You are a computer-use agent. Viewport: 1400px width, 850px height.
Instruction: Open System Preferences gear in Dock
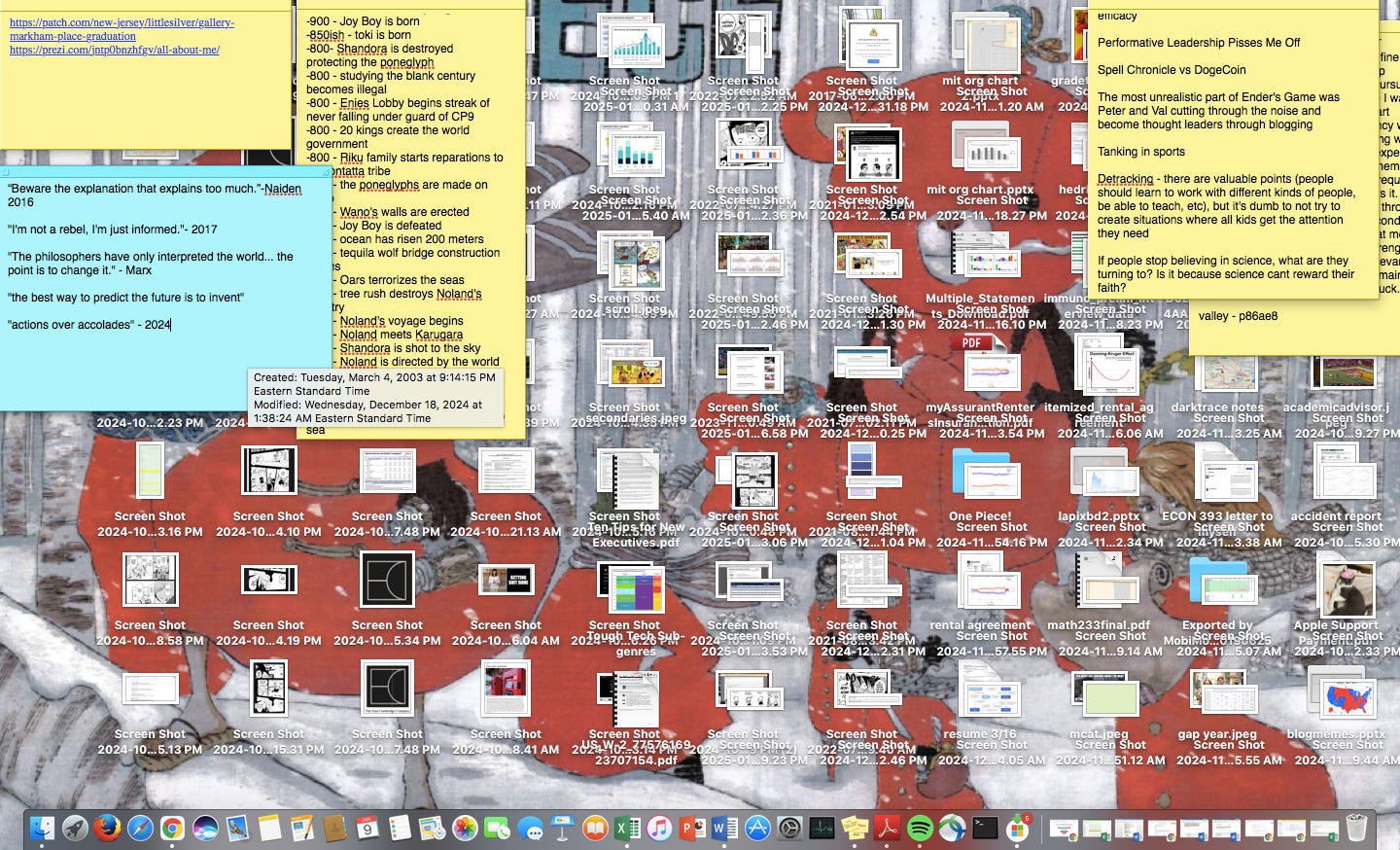click(790, 829)
